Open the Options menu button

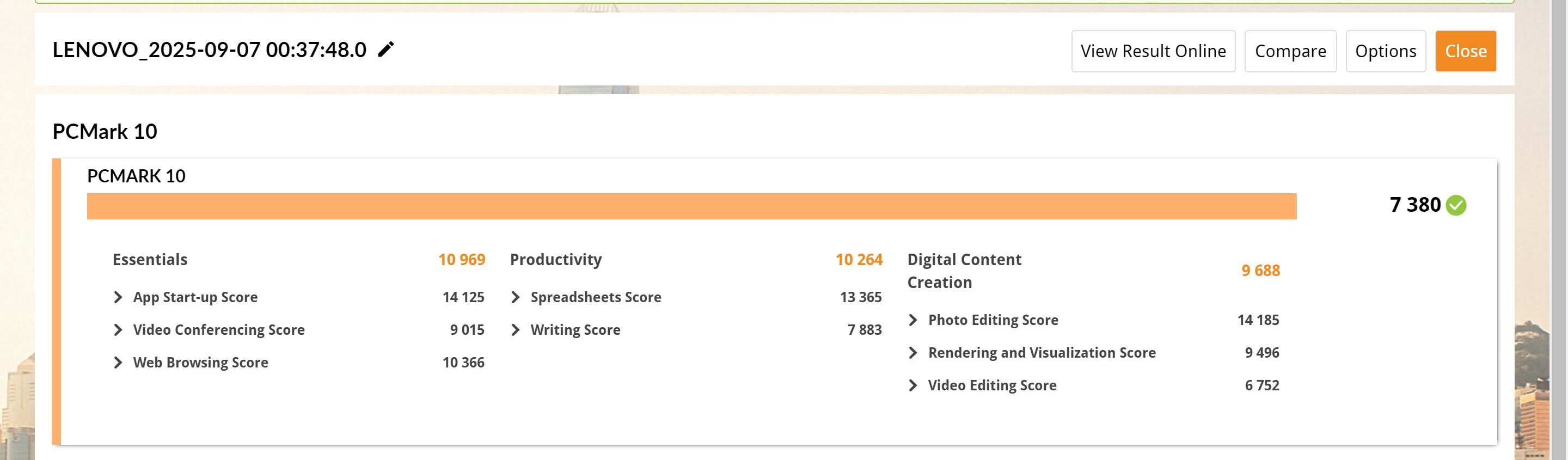coord(1386,51)
